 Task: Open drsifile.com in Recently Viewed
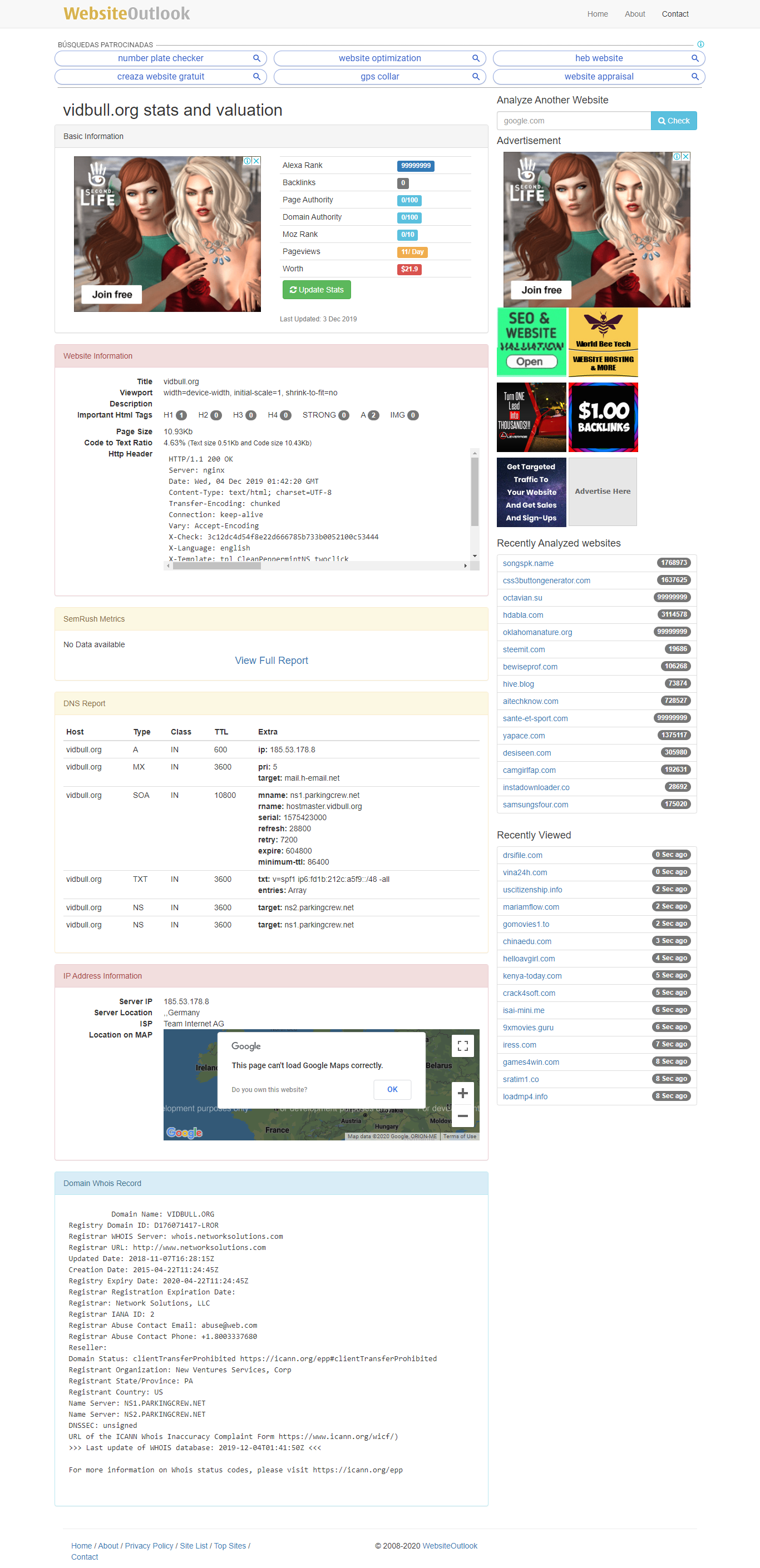click(522, 855)
